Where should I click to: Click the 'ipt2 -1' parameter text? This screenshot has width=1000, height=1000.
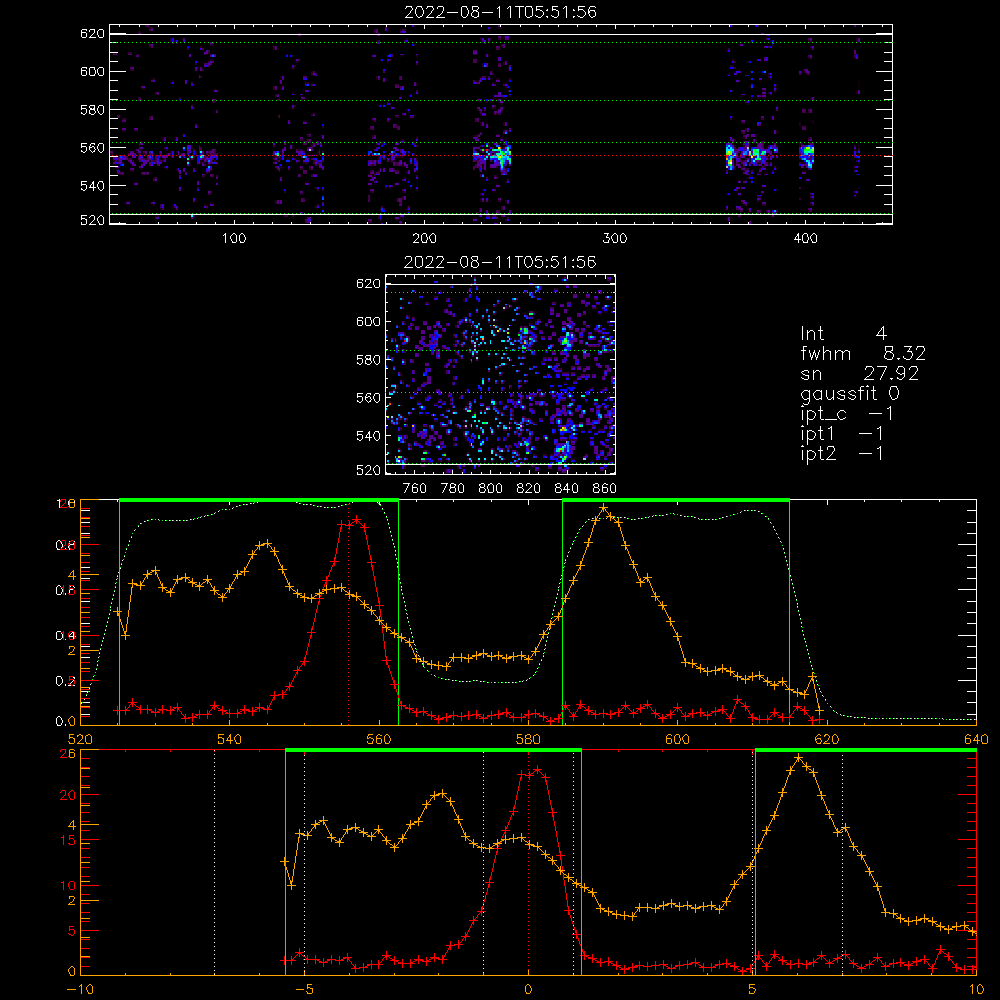[842, 453]
